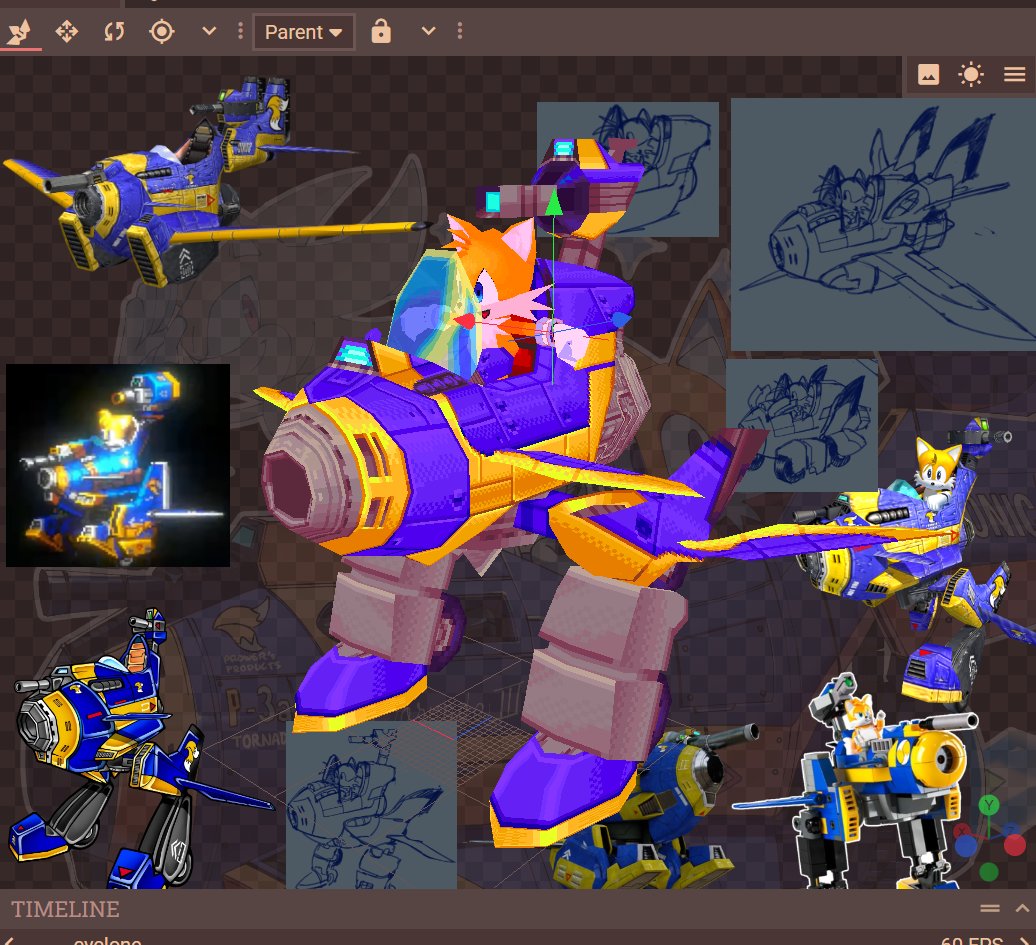
Task: Click the TIMELINE panel title
Action: 65,909
